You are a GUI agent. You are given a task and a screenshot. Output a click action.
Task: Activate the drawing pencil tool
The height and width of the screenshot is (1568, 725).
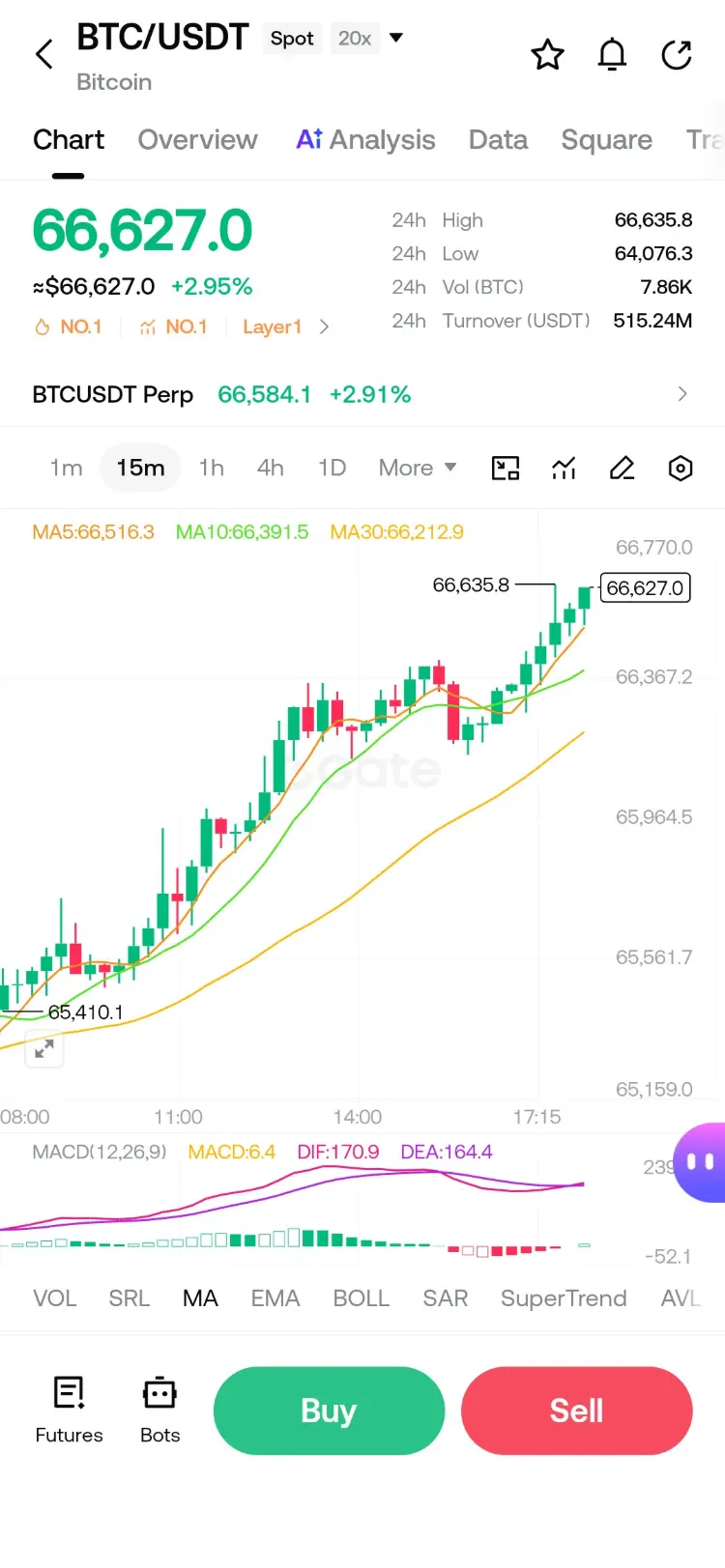(x=622, y=469)
